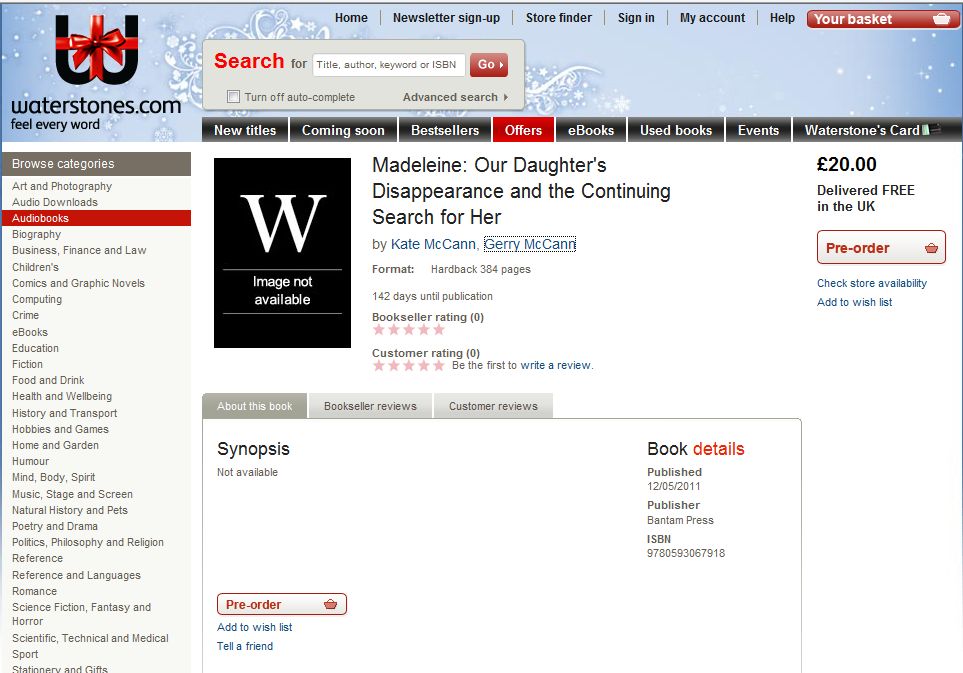Click the write a review link
This screenshot has width=963, height=673.
pos(556,365)
